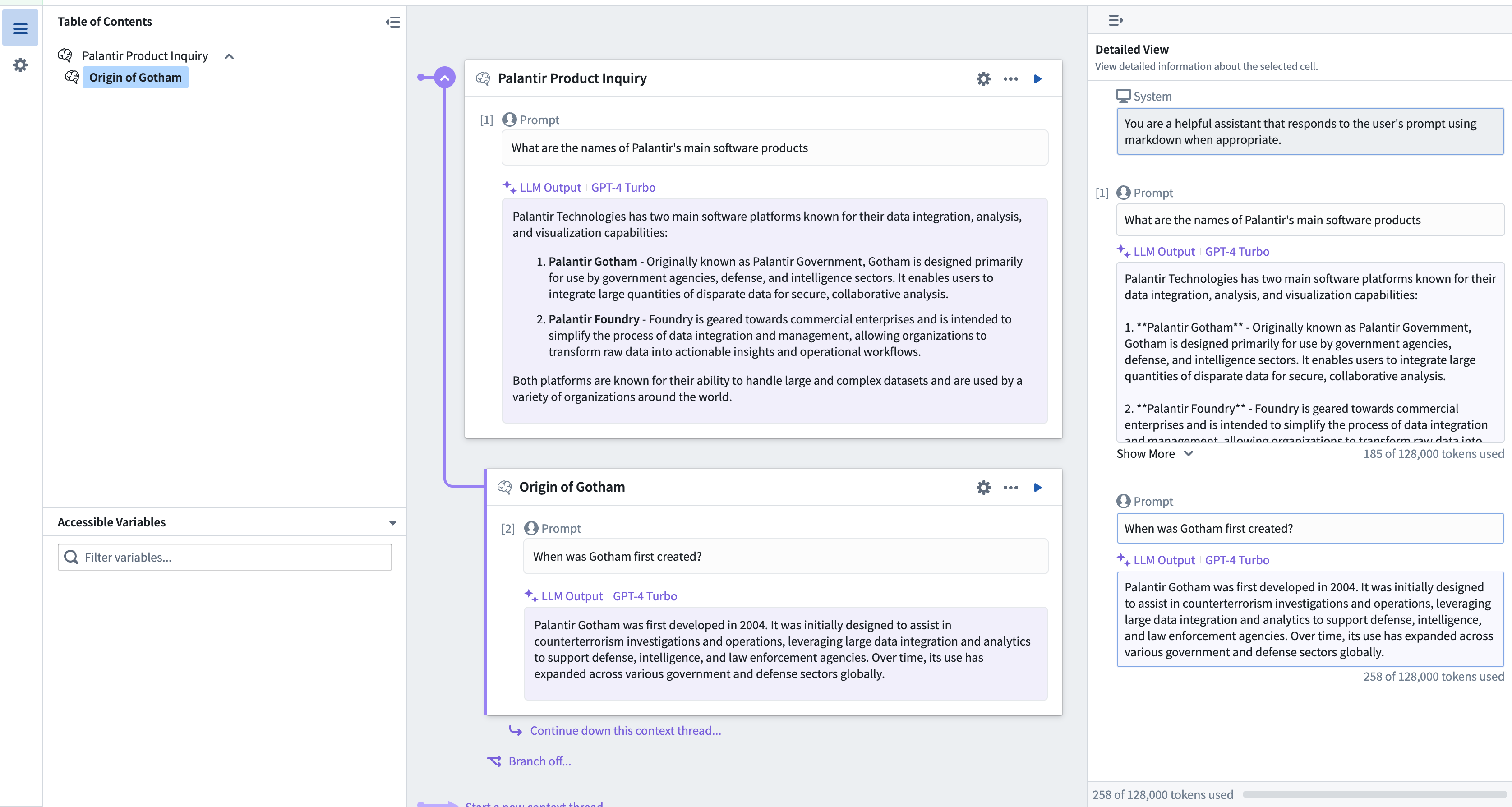
Task: Open settings for Origin of Gotham cell
Action: (x=984, y=487)
